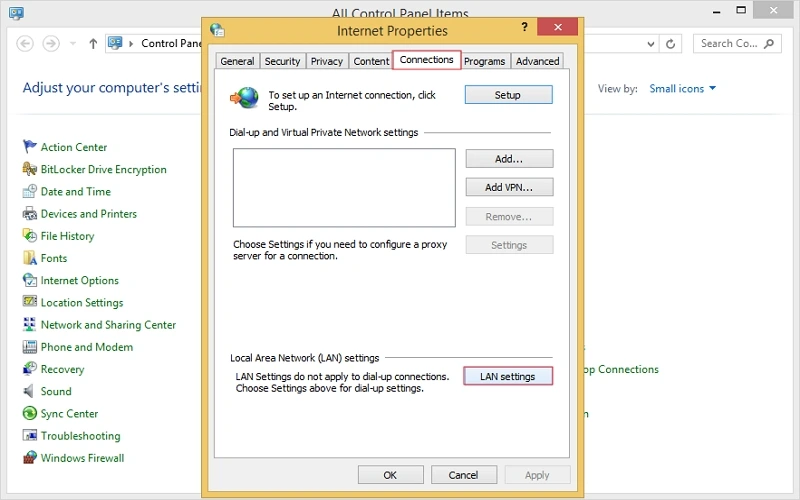Click the help question mark in Internet Properties
This screenshot has width=800, height=500.
pyautogui.click(x=524, y=27)
